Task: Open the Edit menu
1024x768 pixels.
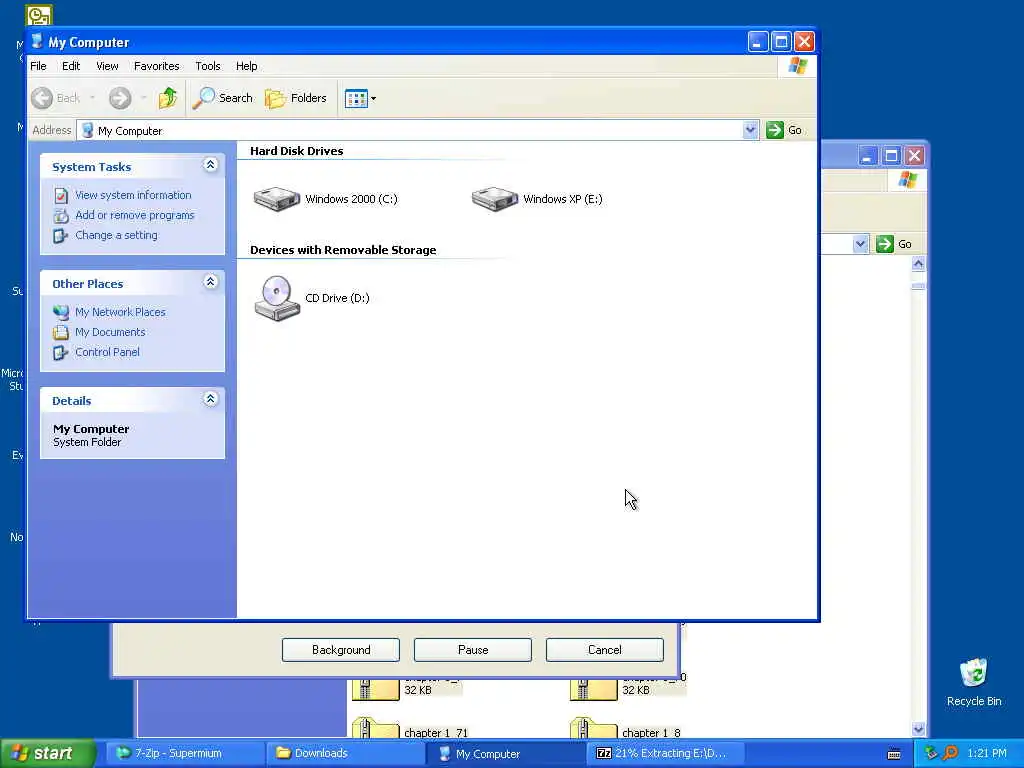Action: [71, 66]
